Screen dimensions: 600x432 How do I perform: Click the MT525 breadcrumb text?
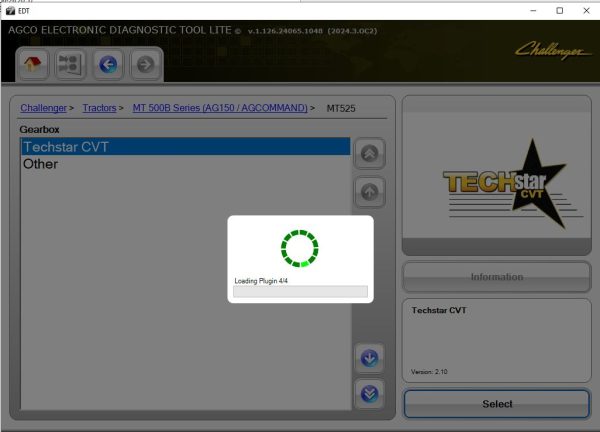[341, 108]
